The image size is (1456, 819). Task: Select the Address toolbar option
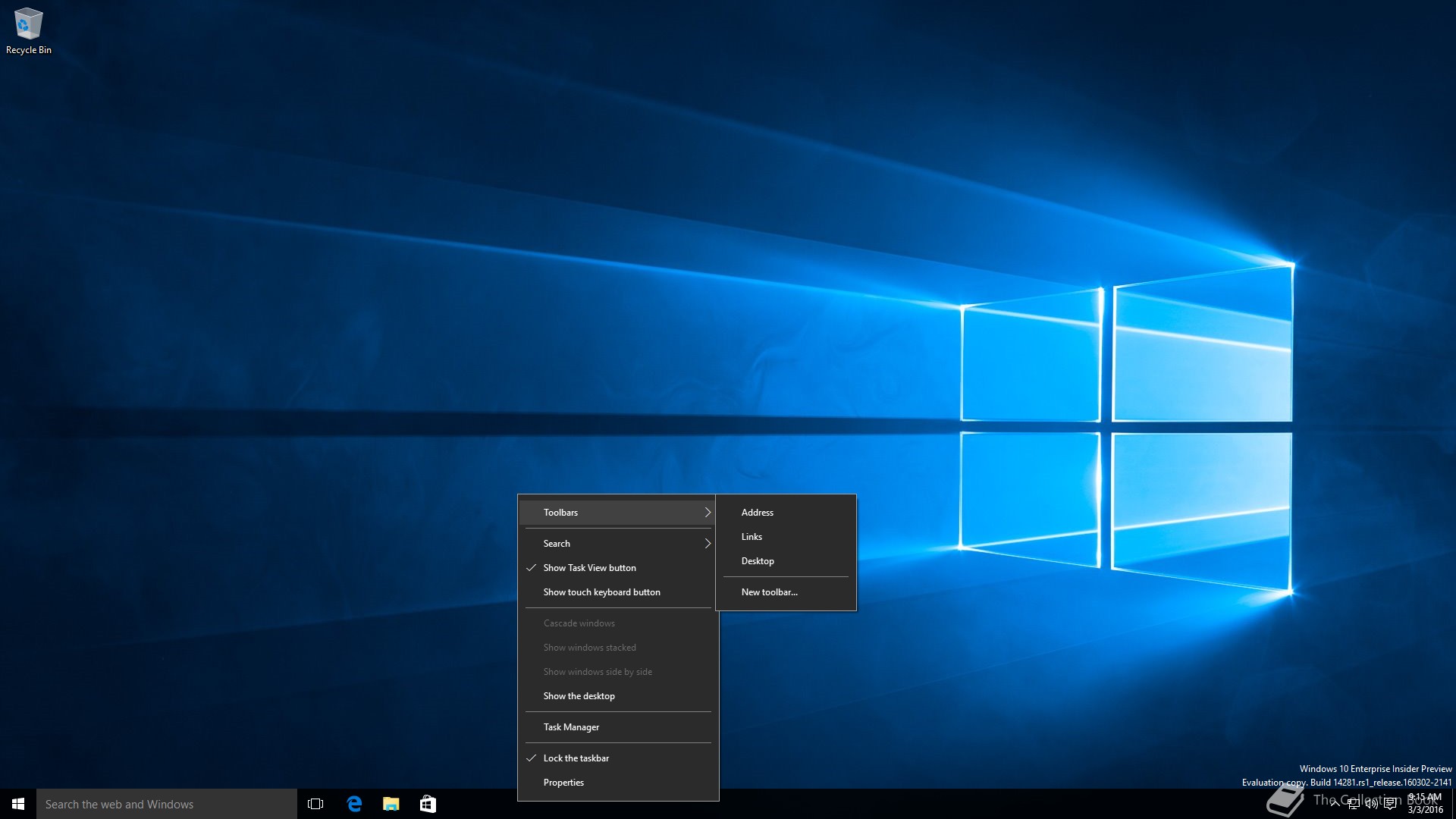tap(786, 513)
